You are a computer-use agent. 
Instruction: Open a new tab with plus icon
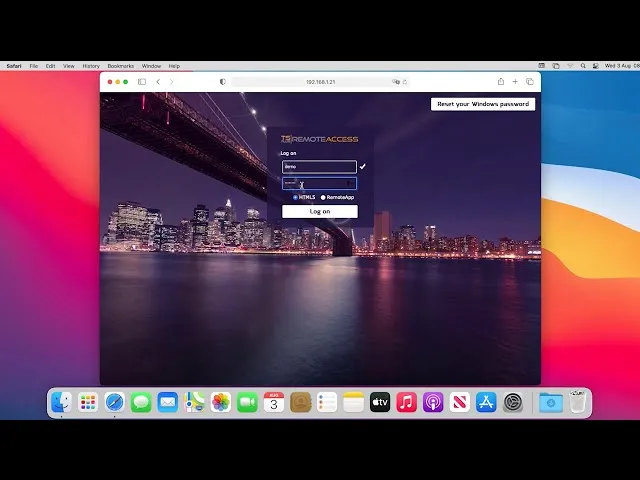click(x=515, y=82)
